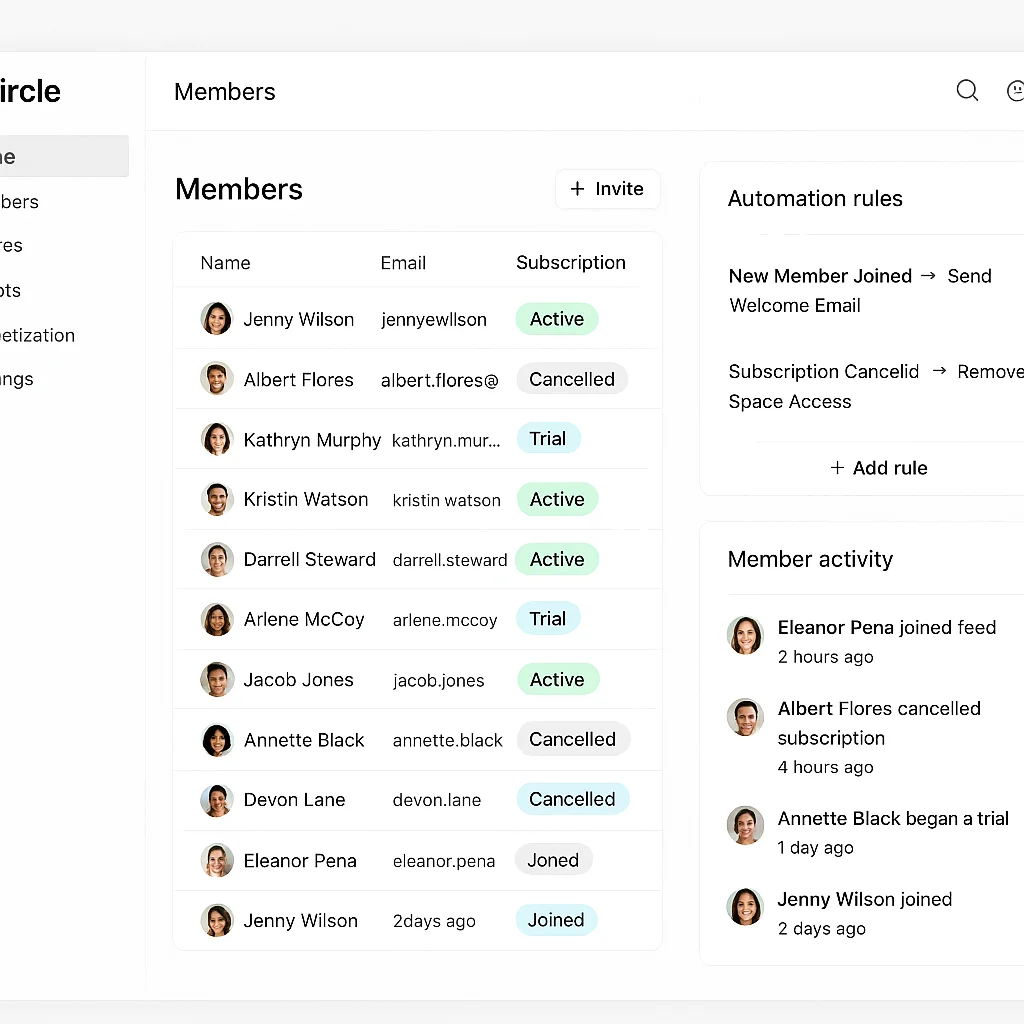Click avatar beside Albert Flores cancelled subscription
This screenshot has height=1024, width=1024.
click(745, 717)
